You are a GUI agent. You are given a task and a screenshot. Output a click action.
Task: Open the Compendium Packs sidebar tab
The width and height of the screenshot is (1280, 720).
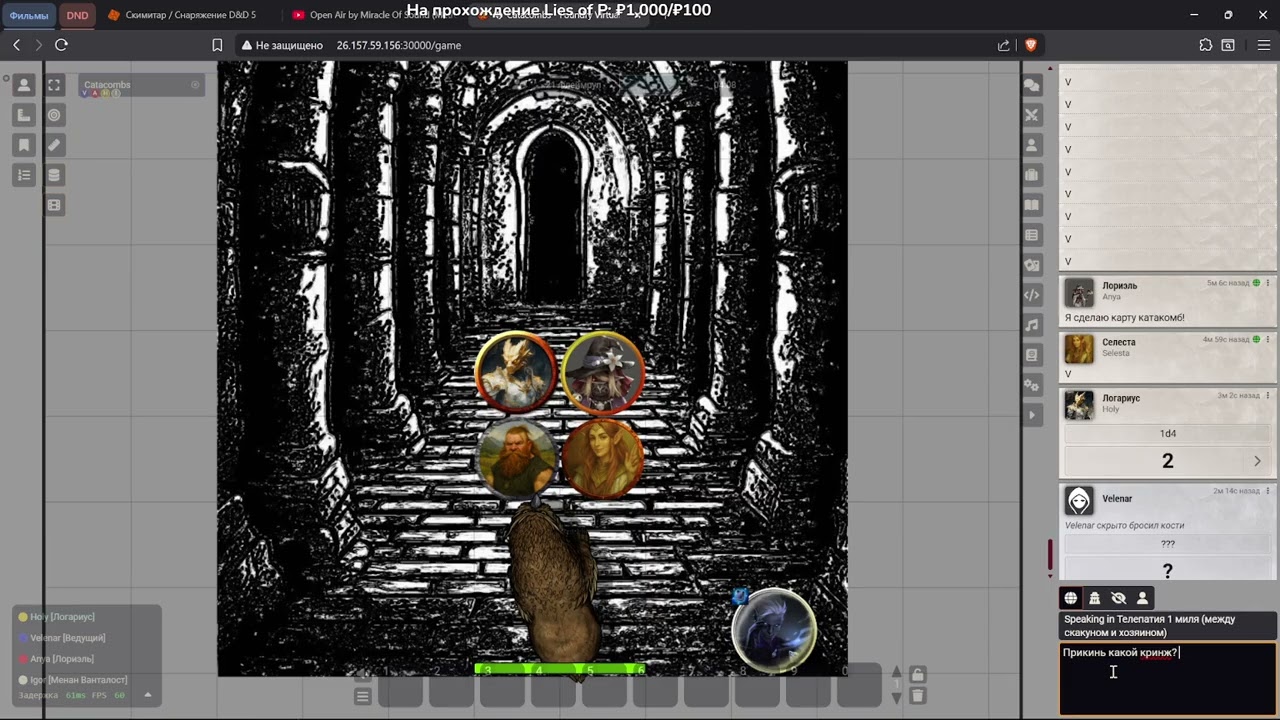pyautogui.click(x=1032, y=355)
